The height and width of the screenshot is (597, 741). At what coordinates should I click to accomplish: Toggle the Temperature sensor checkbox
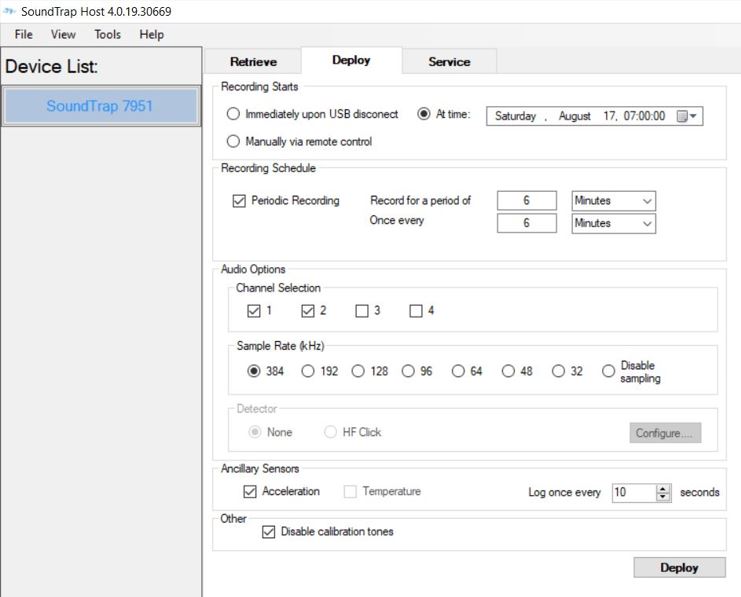pyautogui.click(x=350, y=492)
